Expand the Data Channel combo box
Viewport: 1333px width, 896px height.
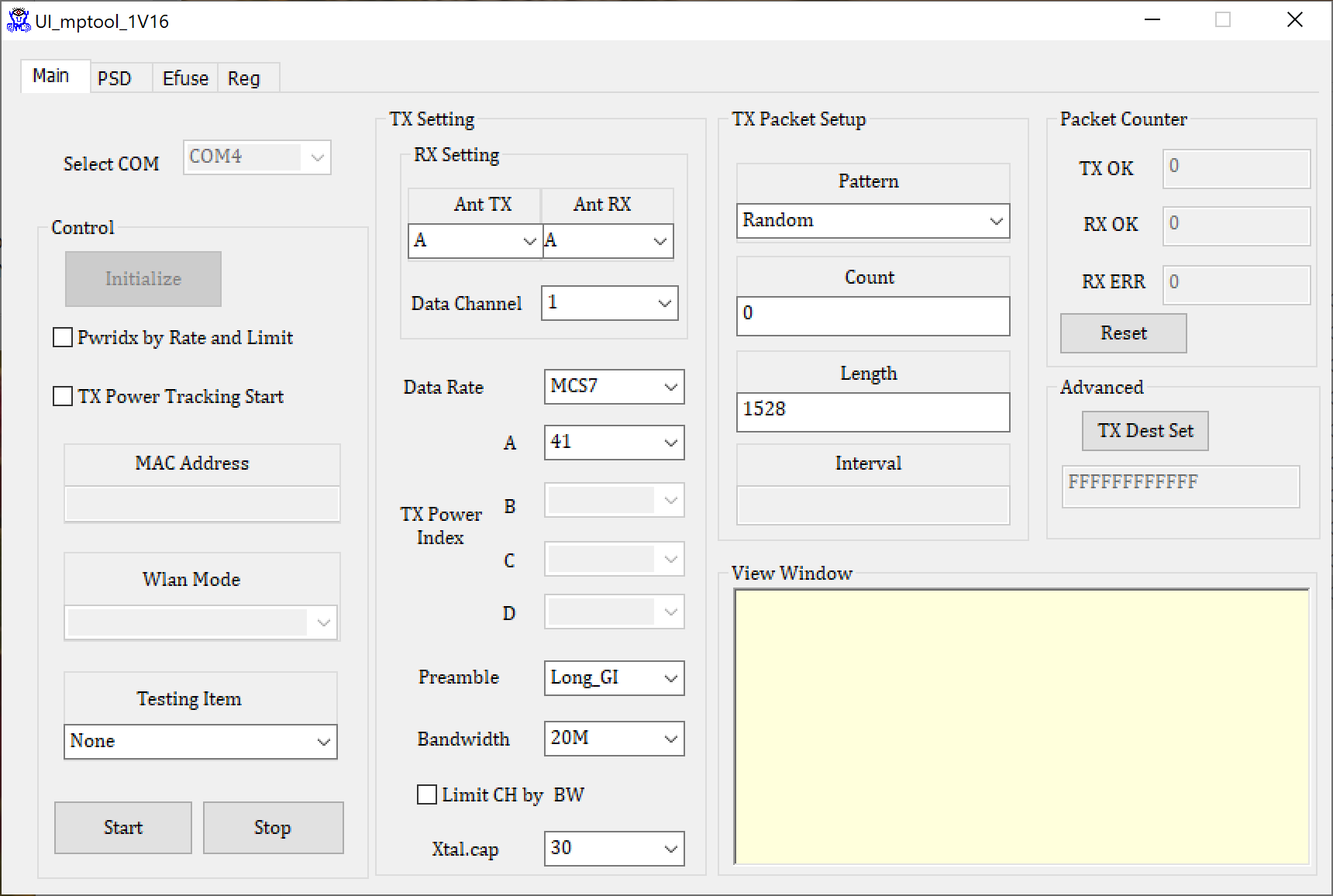coord(609,303)
